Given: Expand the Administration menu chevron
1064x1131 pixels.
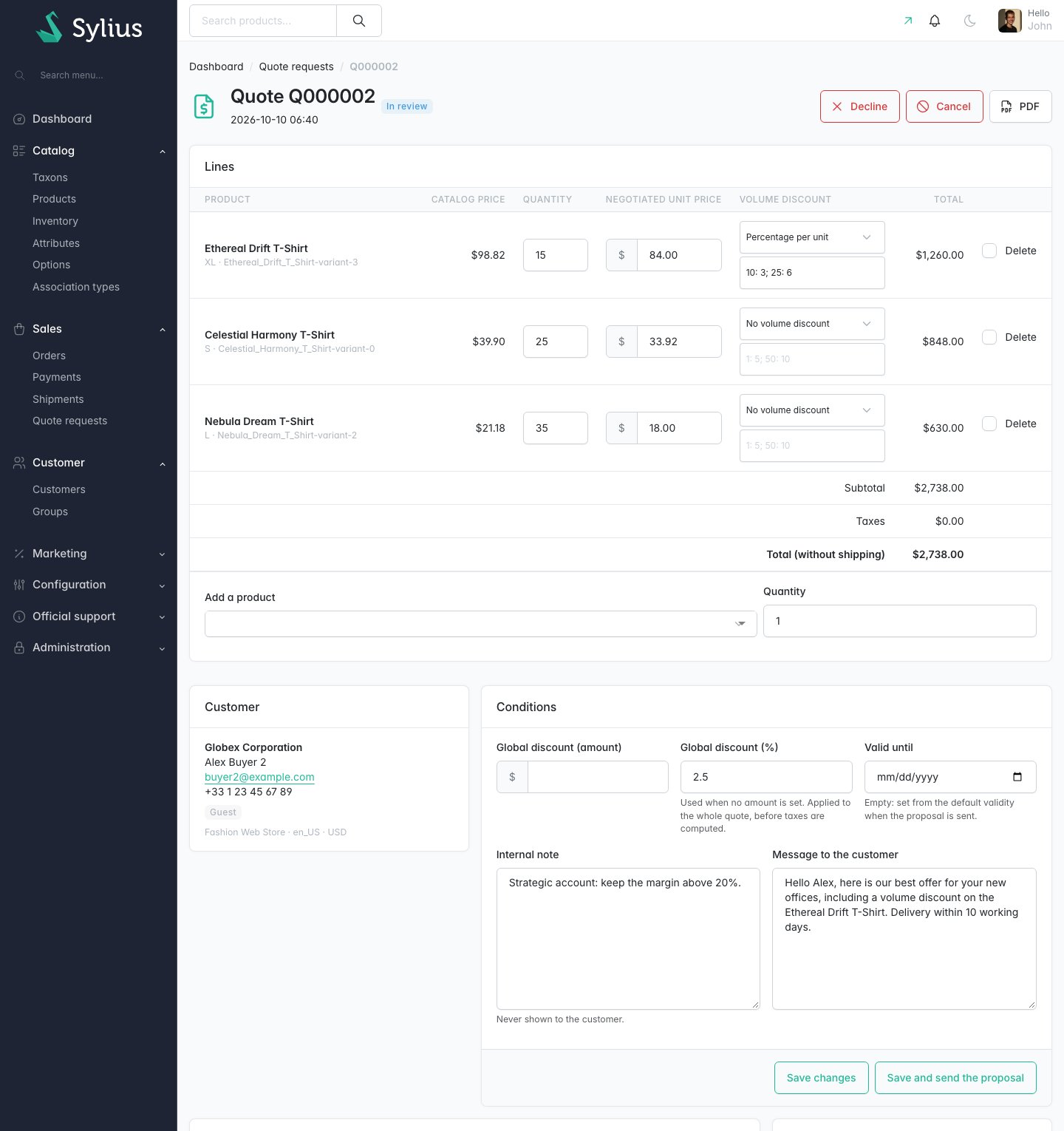Looking at the screenshot, I should click(163, 648).
